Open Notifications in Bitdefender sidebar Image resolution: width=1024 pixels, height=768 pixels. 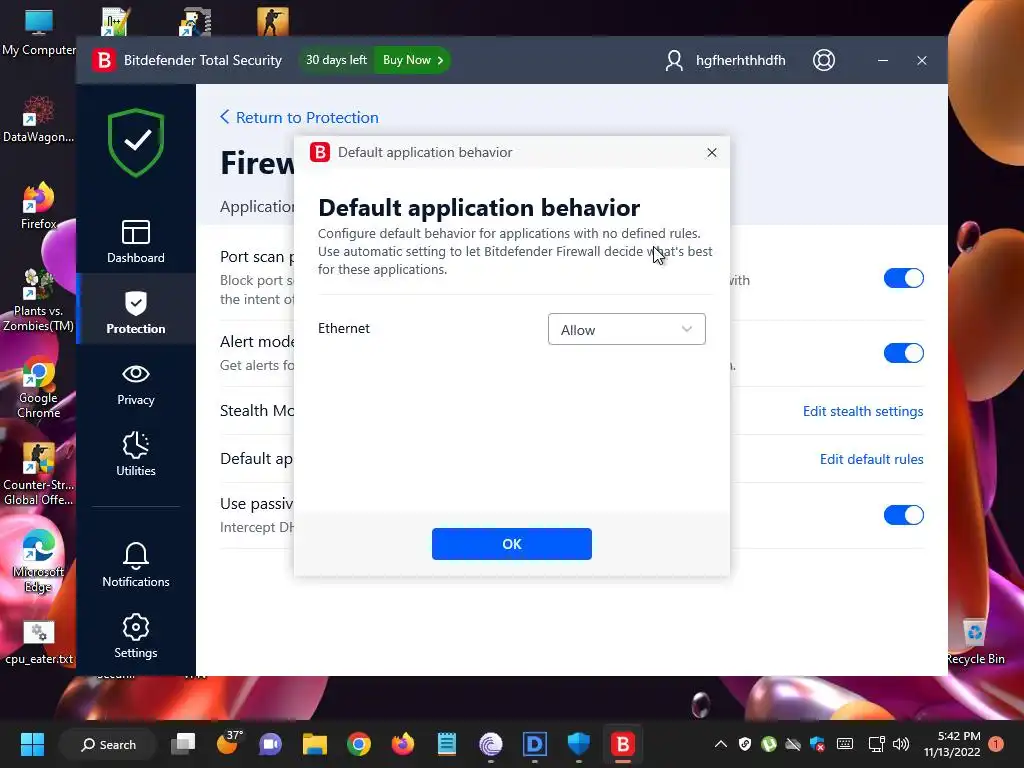point(136,565)
